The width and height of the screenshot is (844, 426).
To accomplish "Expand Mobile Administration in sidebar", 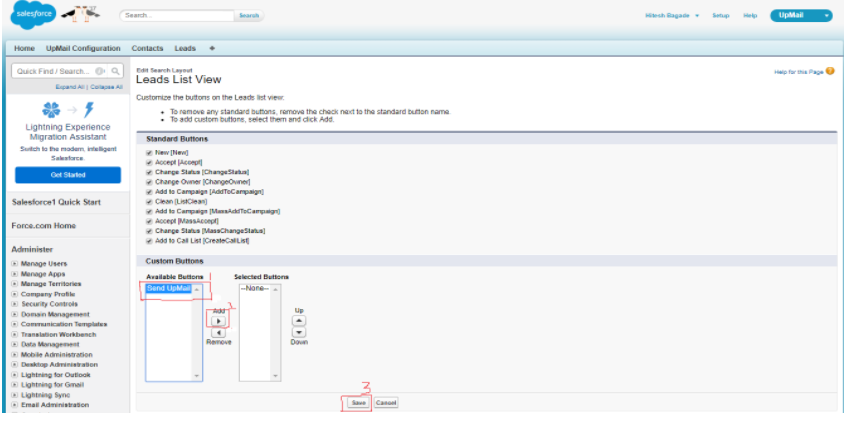I will [15, 355].
